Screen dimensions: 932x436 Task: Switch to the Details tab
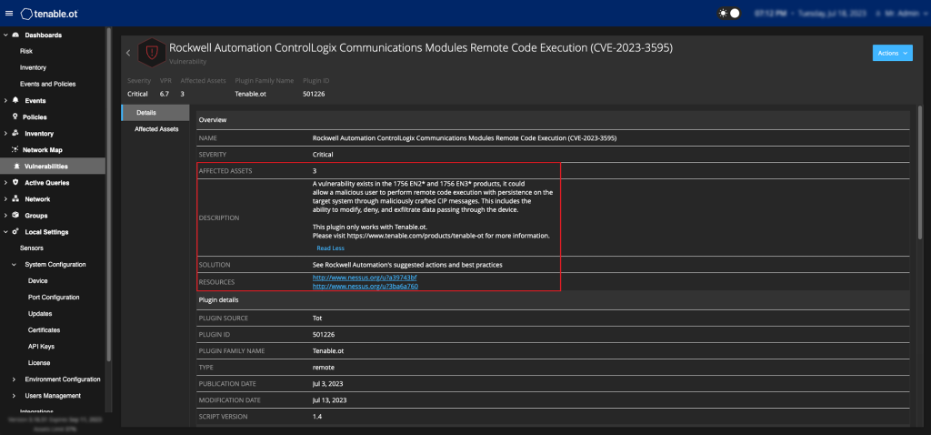click(155, 112)
